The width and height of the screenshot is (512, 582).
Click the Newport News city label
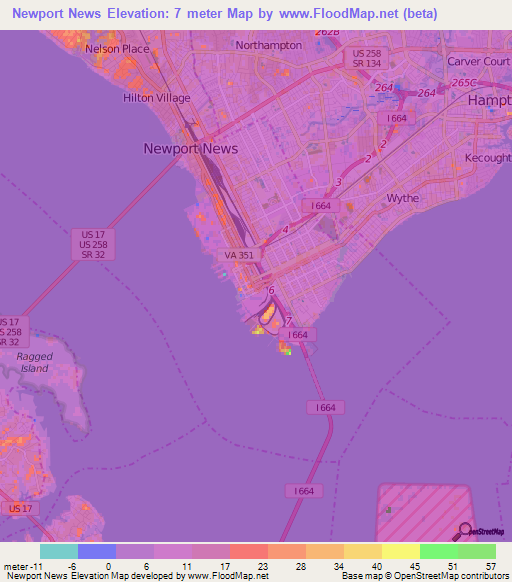pyautogui.click(x=191, y=148)
